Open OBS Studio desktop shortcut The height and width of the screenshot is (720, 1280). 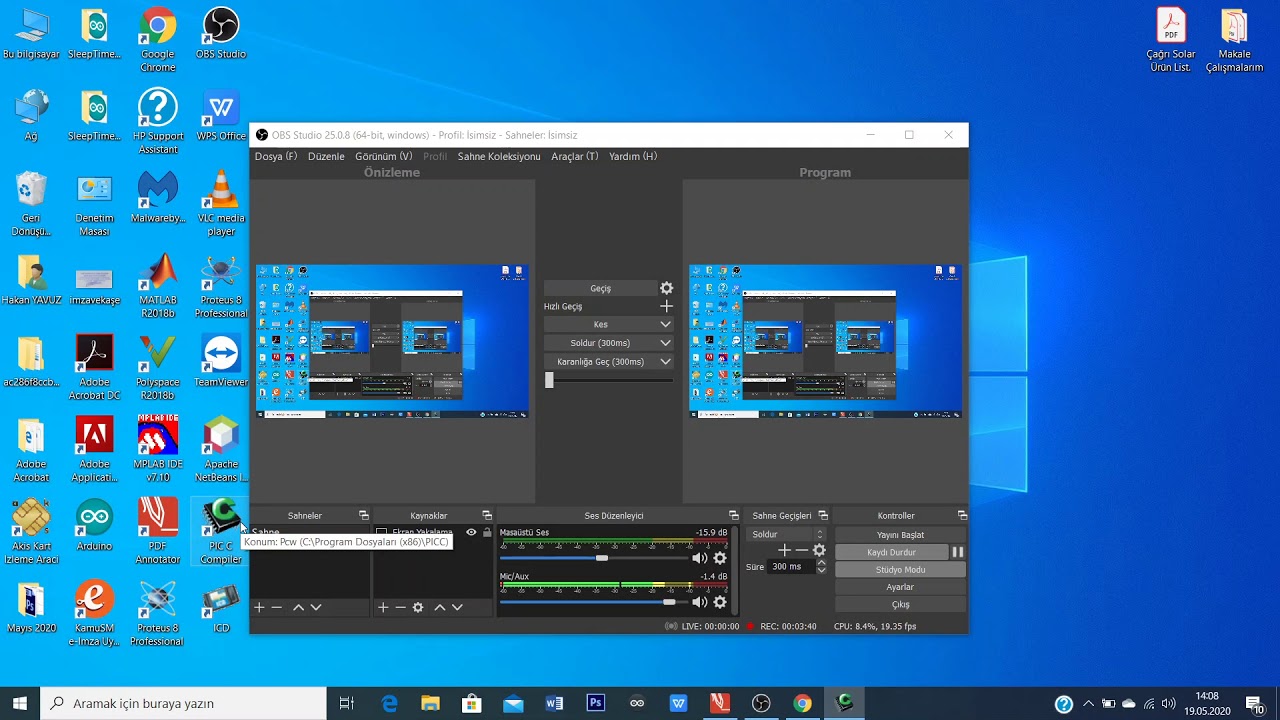point(221,34)
